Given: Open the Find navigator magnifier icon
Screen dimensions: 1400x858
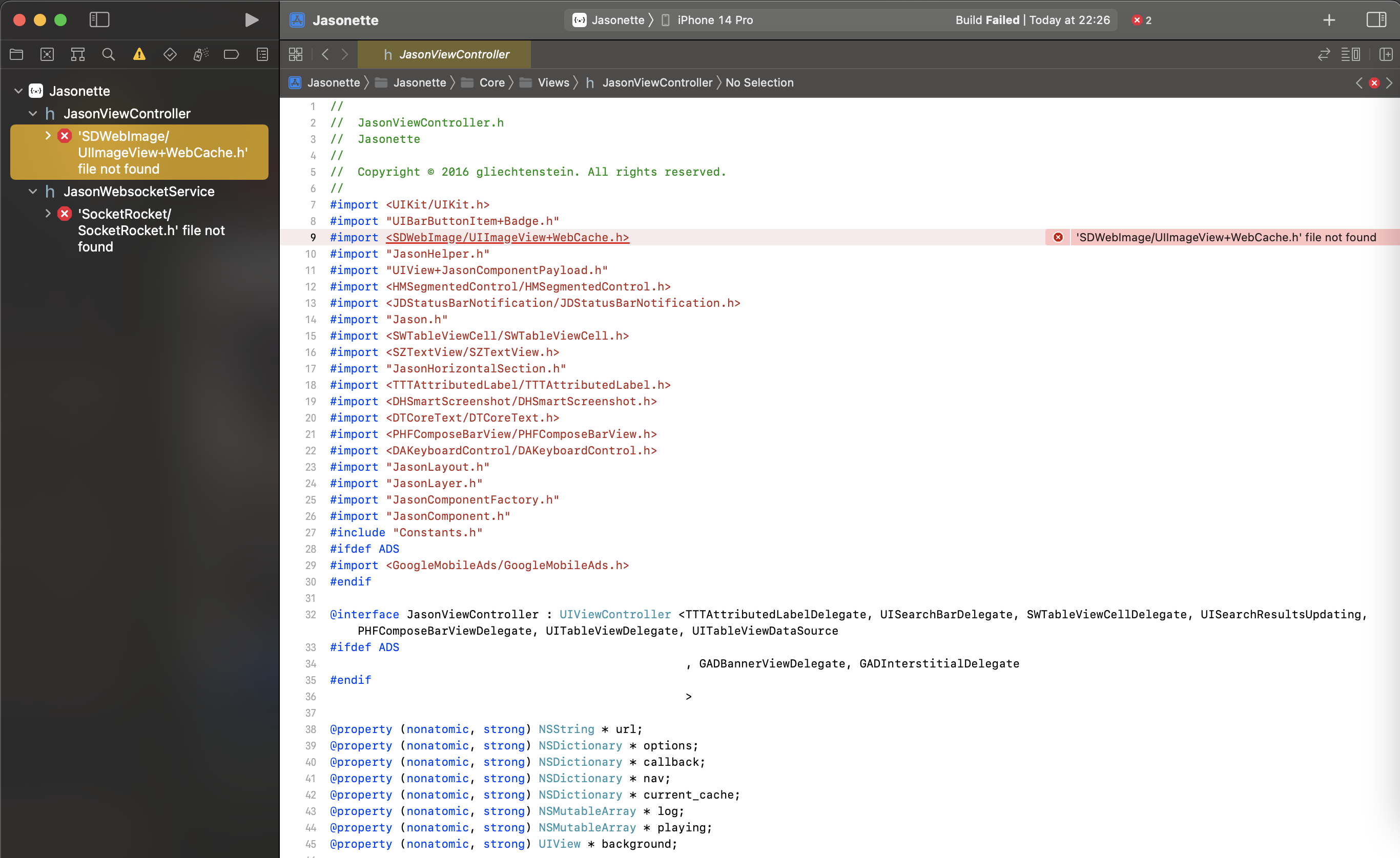Looking at the screenshot, I should (109, 54).
